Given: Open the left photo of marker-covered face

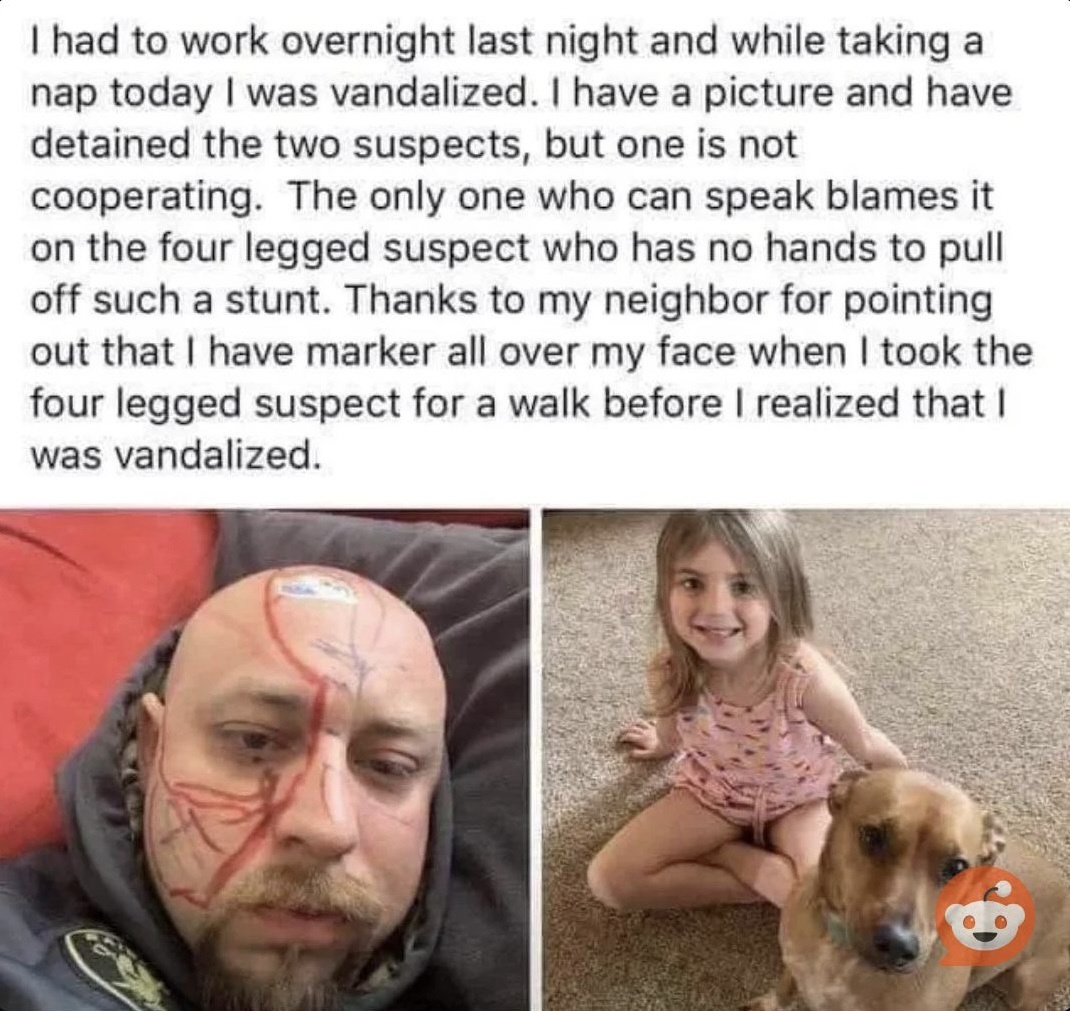Looking at the screenshot, I should pos(265,760).
